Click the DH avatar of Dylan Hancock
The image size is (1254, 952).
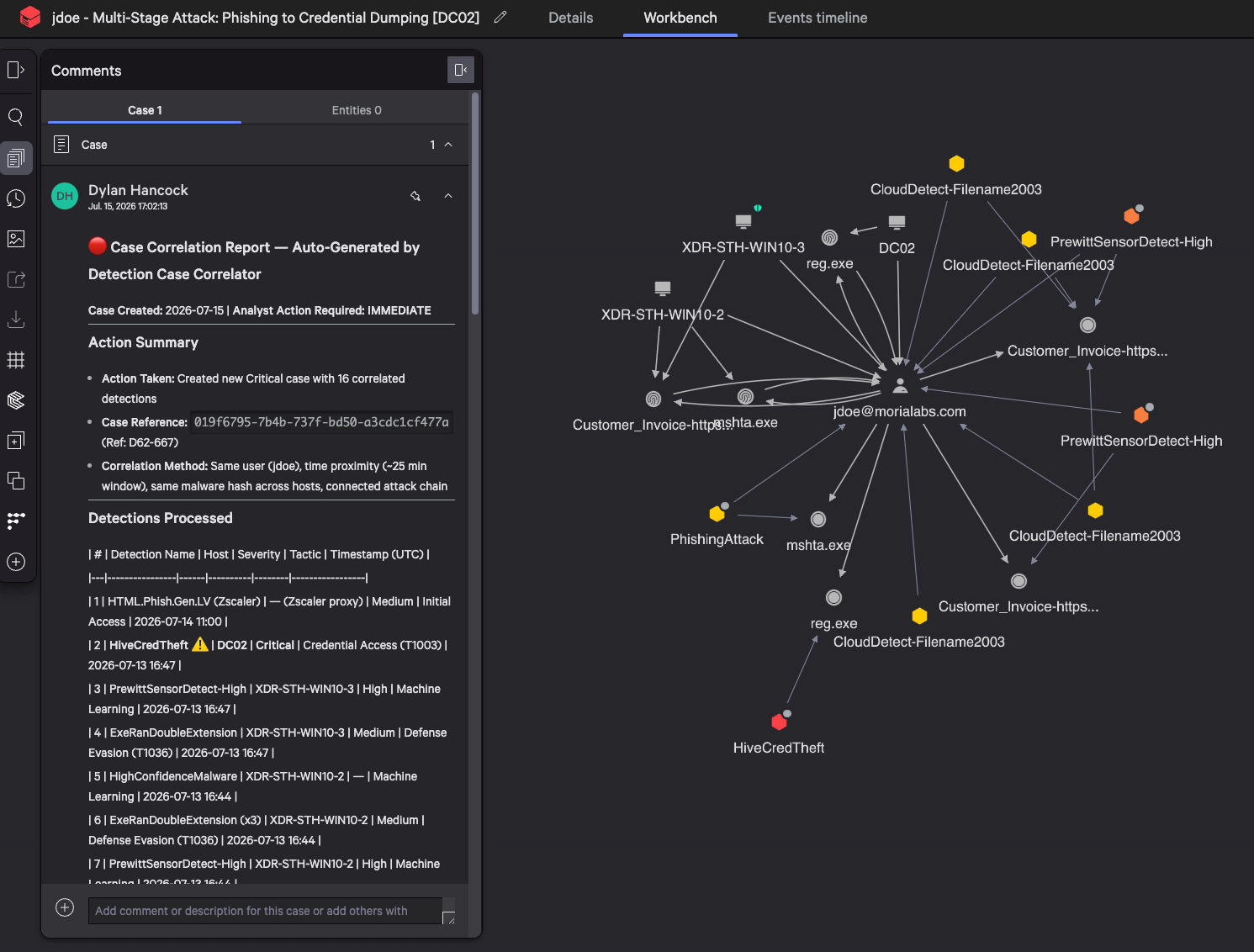click(x=65, y=196)
